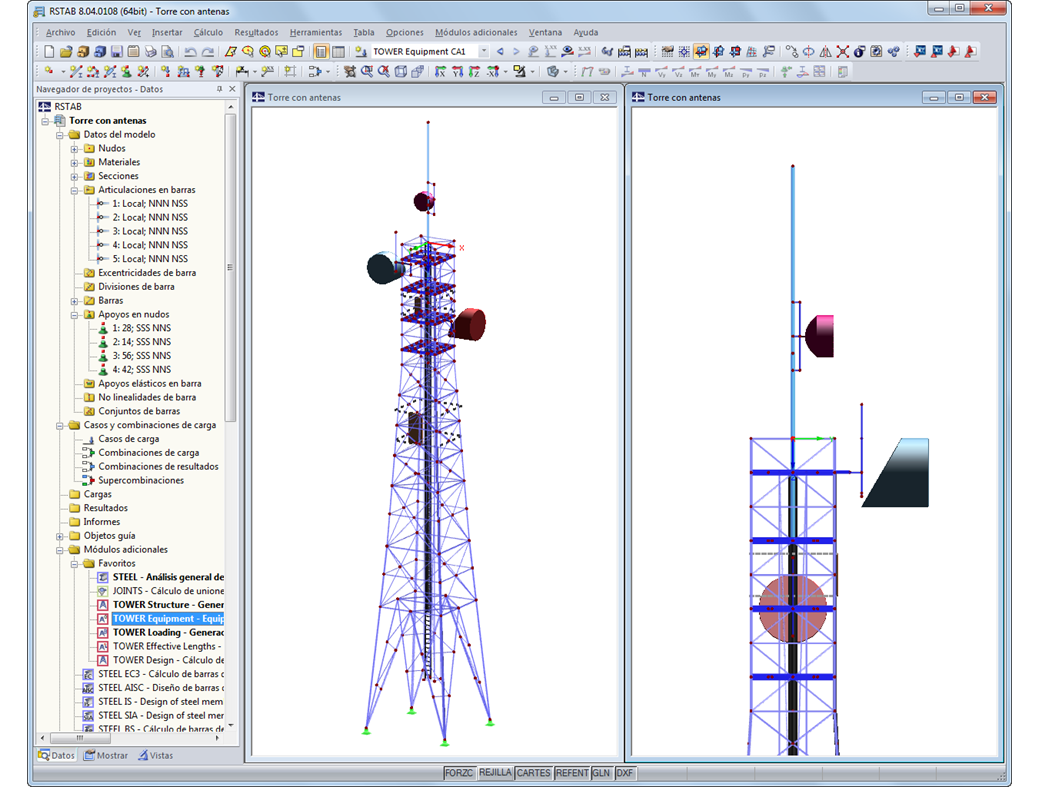Toggle CARTES in the status bar
Screen dimensions: 1040x787
(533, 772)
